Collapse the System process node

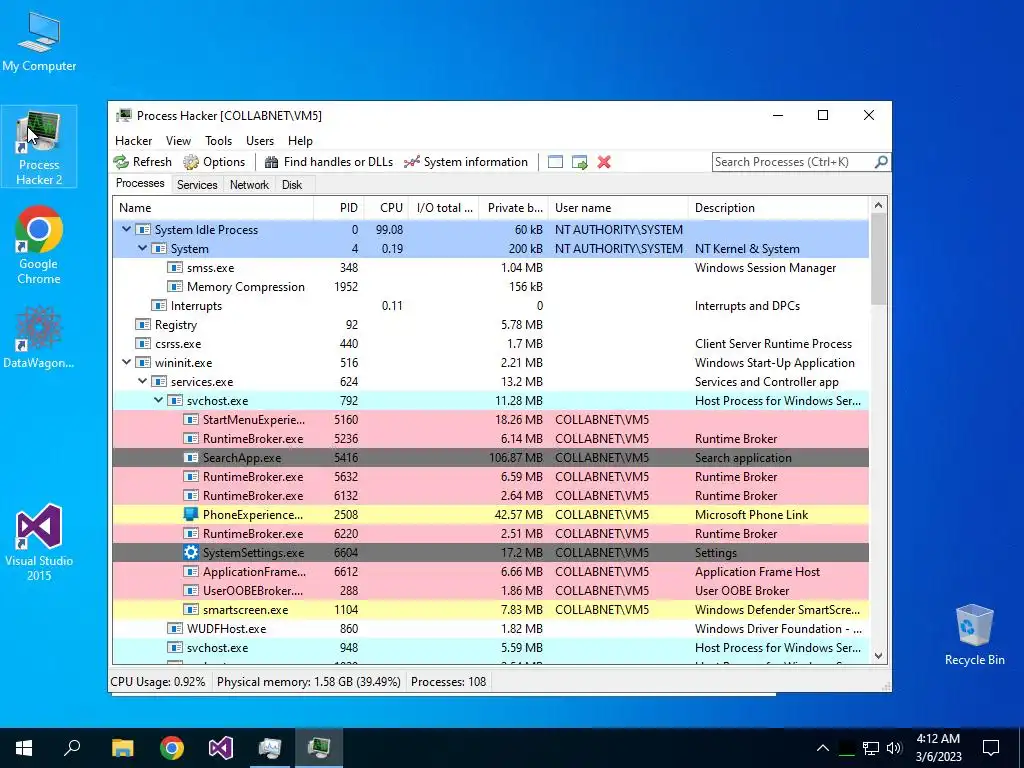coord(142,248)
